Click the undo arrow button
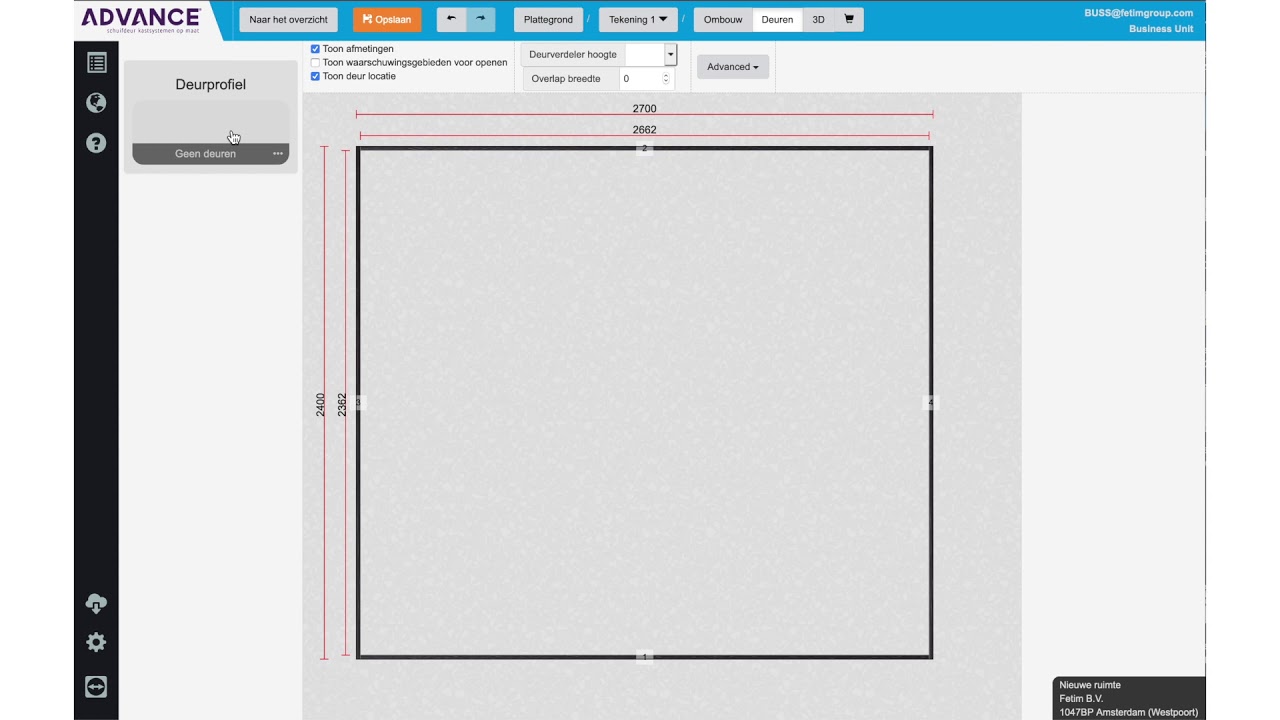The image size is (1280, 720). tap(451, 19)
